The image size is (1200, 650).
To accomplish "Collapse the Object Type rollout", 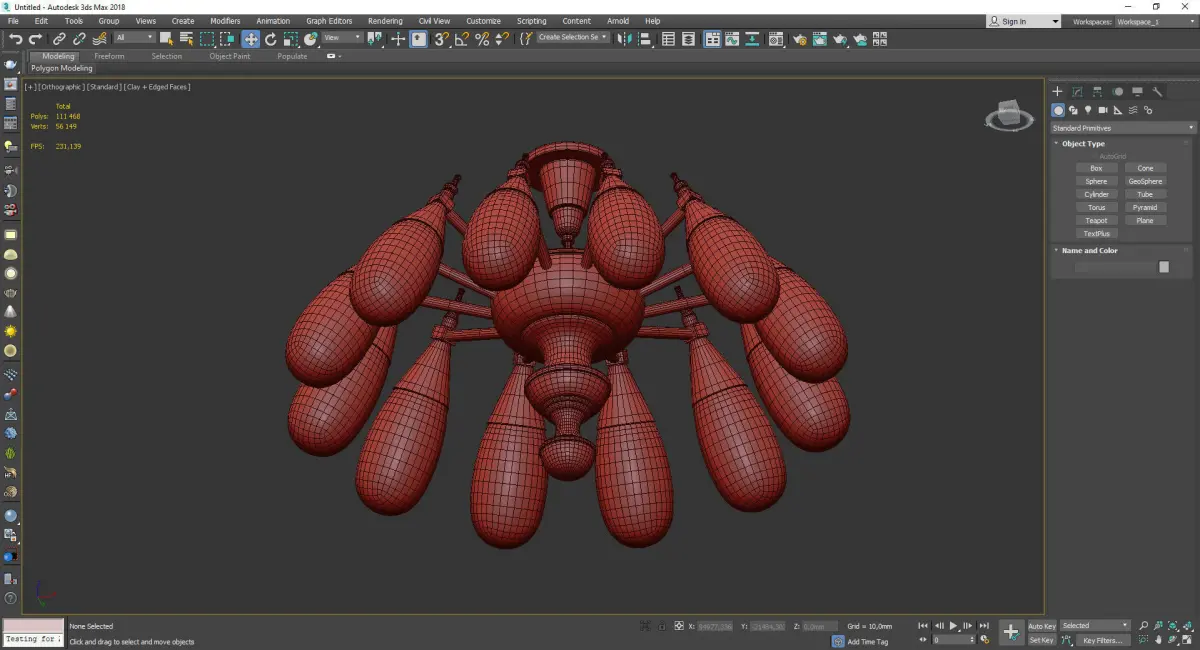I will 1082,144.
